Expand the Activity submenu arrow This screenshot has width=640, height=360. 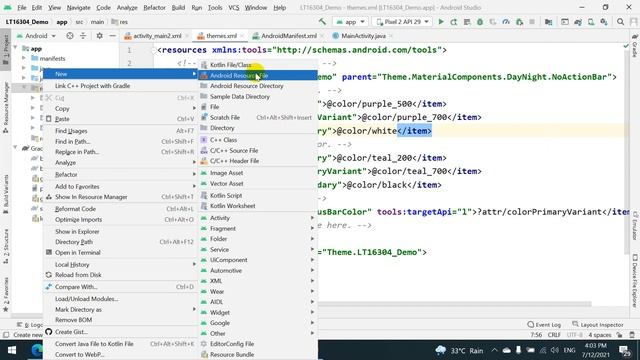tap(312, 218)
